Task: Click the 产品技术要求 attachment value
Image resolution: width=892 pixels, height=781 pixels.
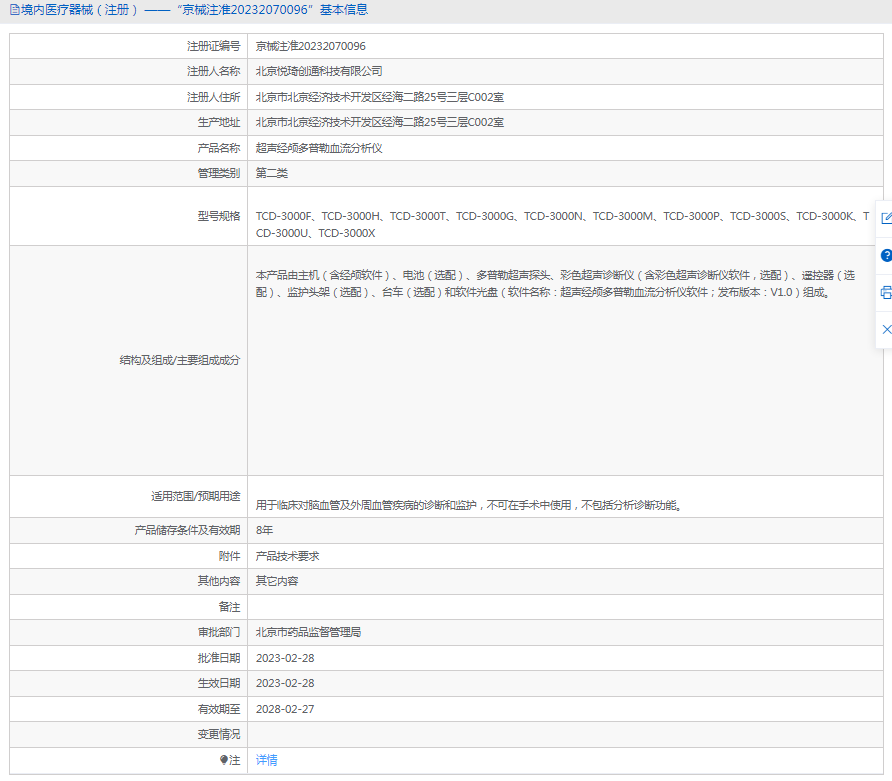Action: click(287, 556)
